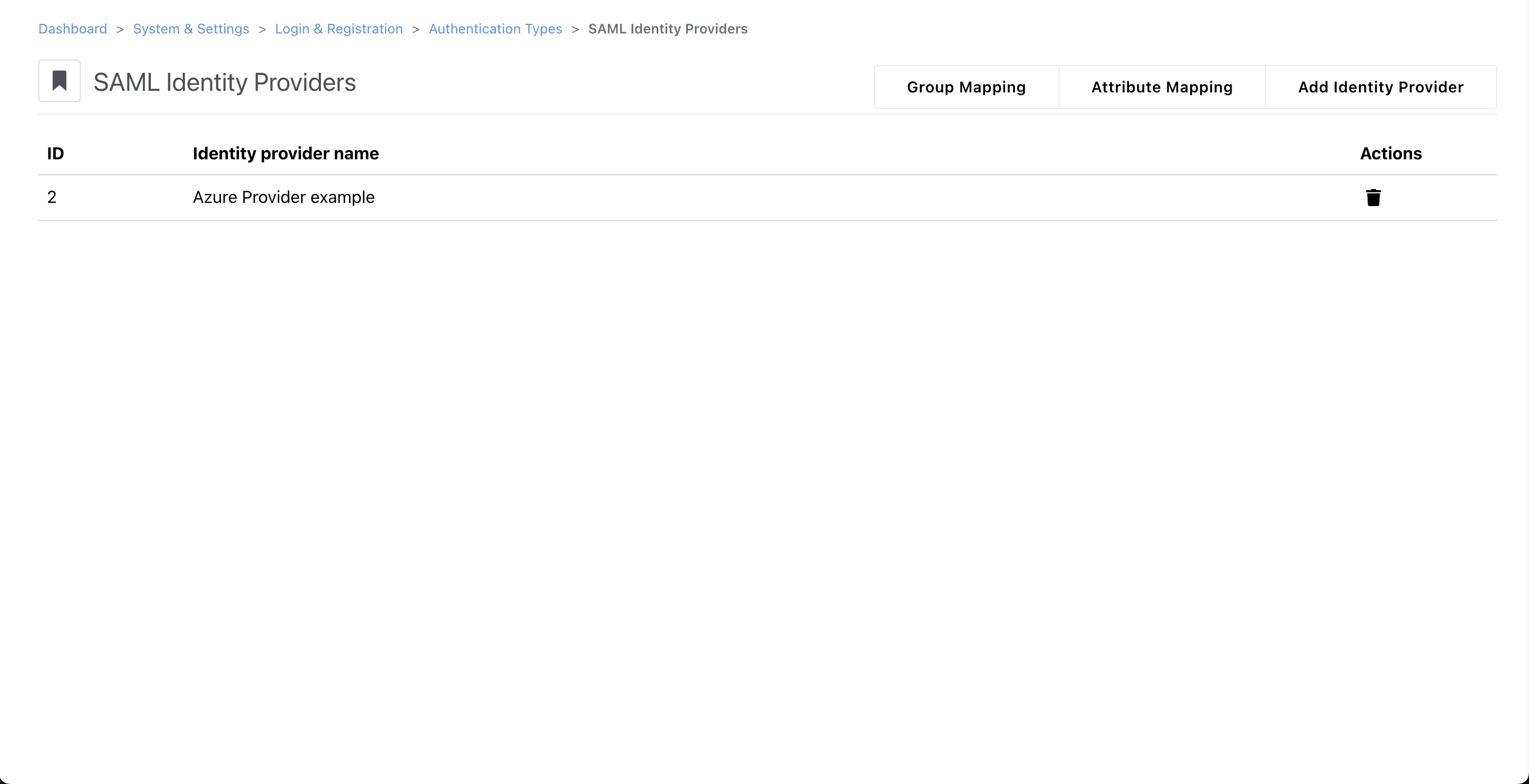
Task: Open Group Mapping
Action: [966, 87]
